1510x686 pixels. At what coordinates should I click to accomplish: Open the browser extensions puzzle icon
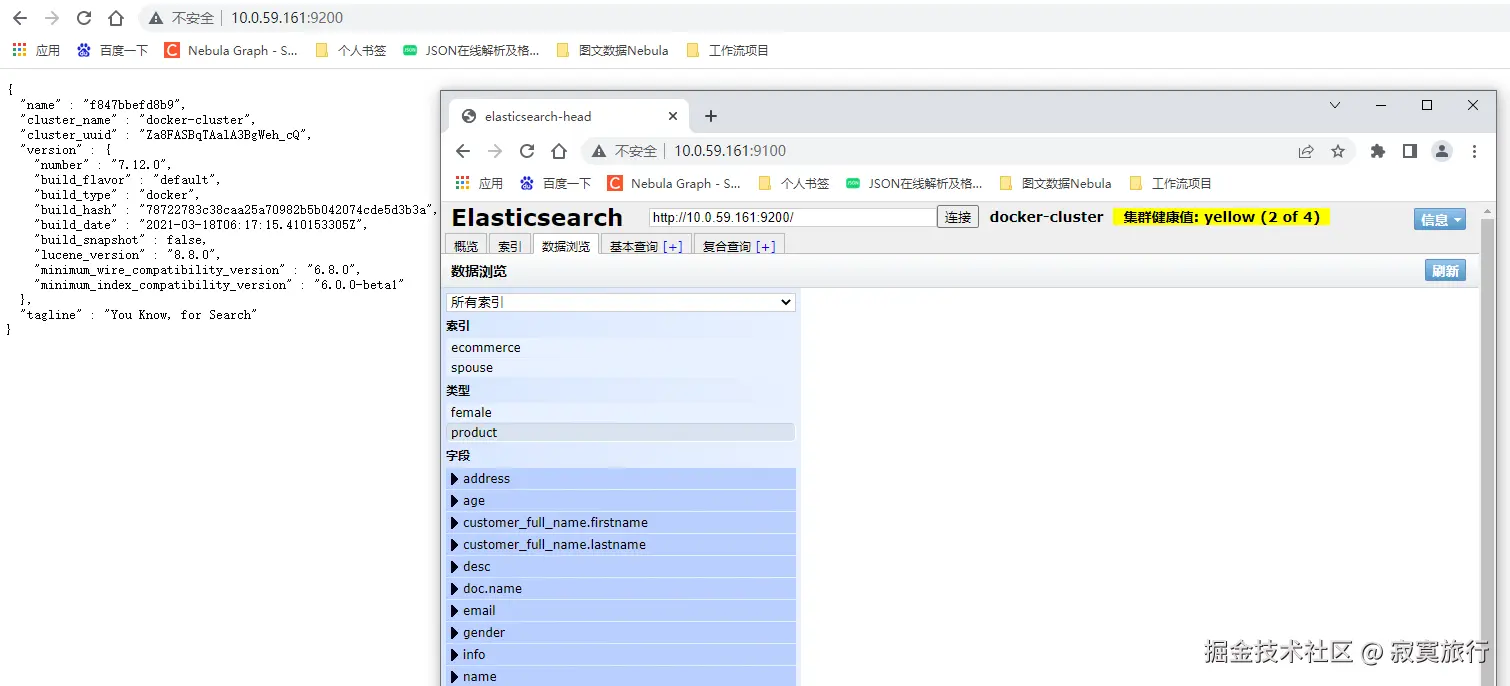click(x=1378, y=151)
